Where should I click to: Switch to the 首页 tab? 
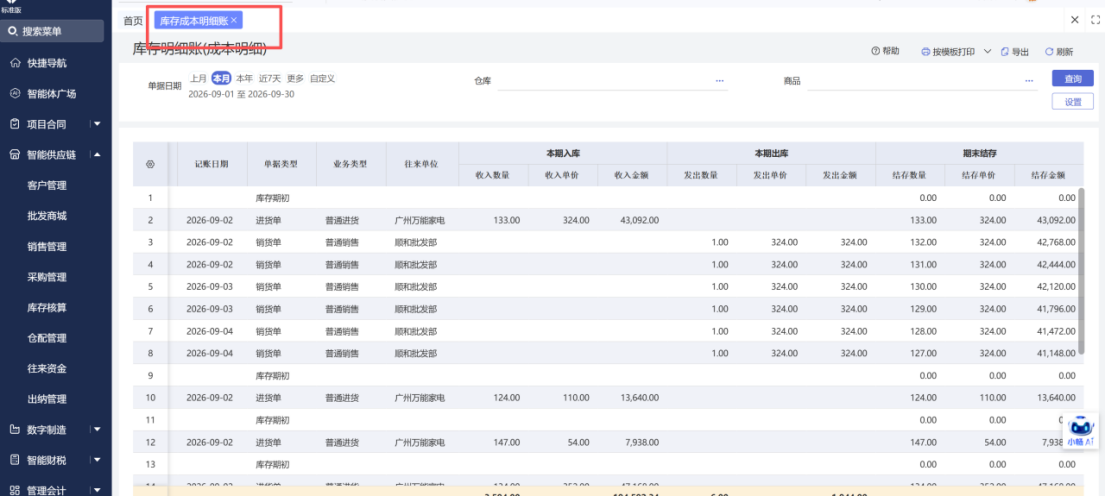tap(133, 20)
